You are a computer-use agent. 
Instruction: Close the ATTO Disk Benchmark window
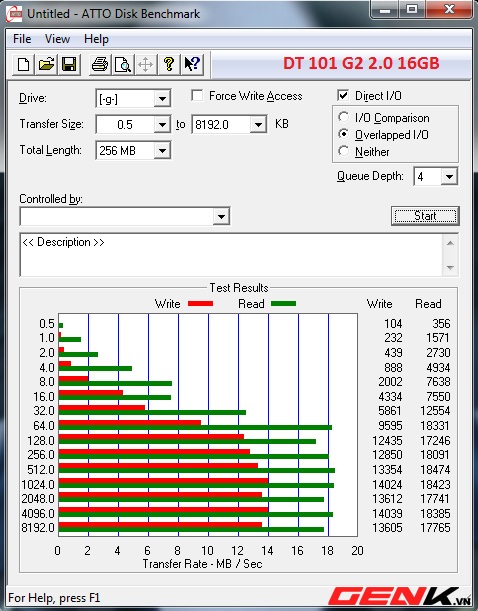pos(449,9)
